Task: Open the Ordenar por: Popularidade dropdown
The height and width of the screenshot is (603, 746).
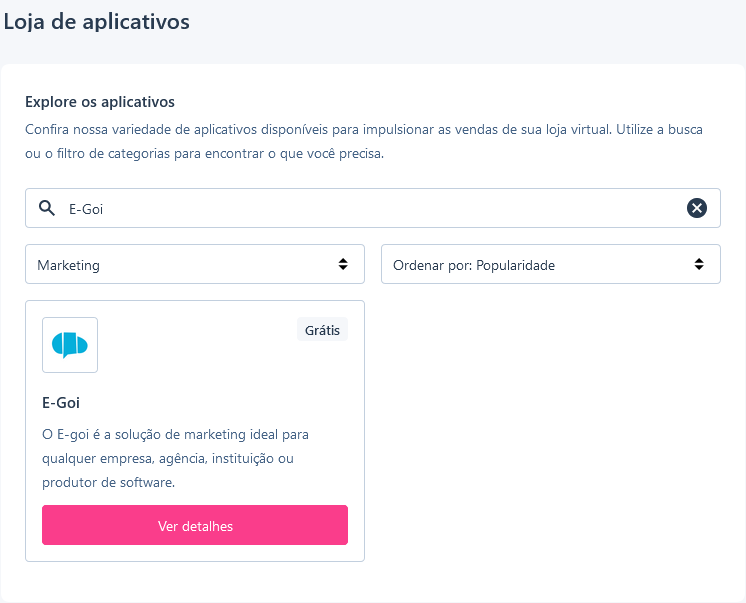Action: (550, 264)
